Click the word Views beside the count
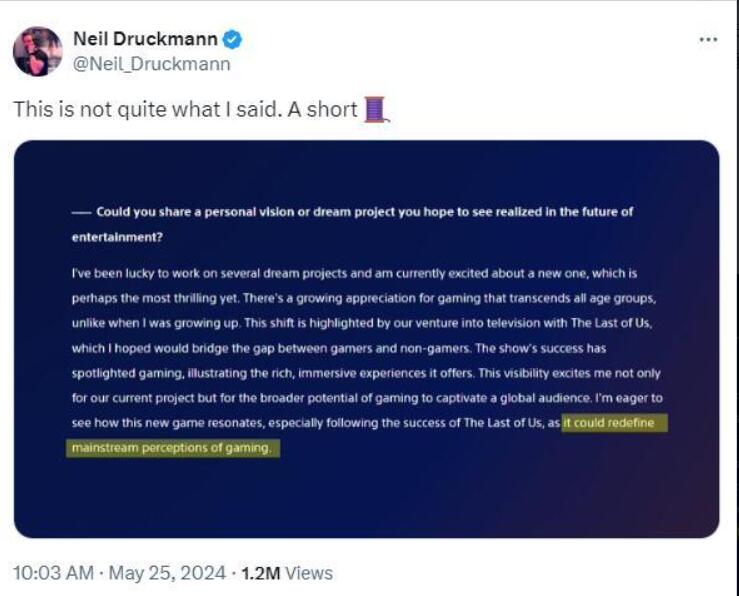This screenshot has width=739, height=596. 307,573
